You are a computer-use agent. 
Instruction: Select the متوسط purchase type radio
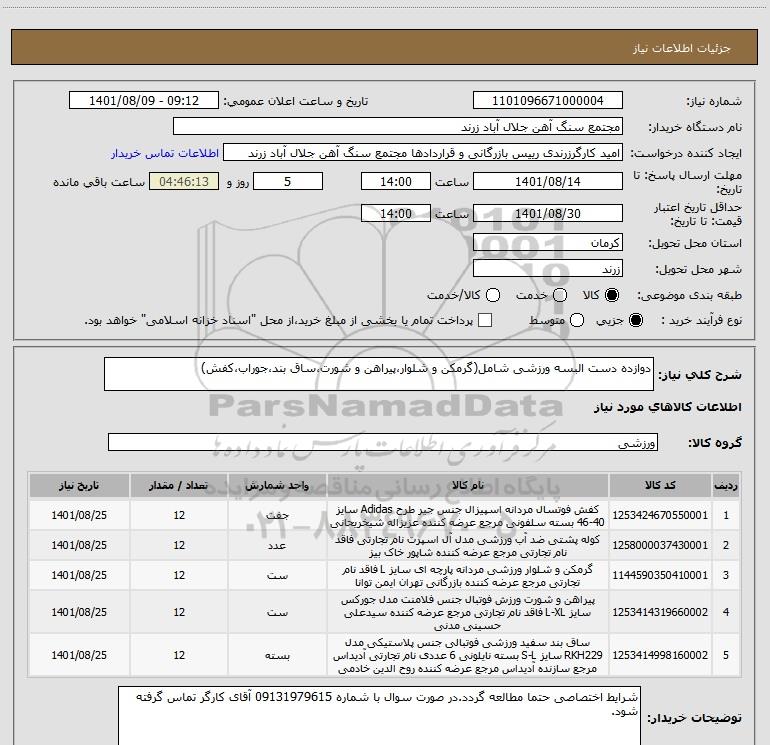[574, 320]
